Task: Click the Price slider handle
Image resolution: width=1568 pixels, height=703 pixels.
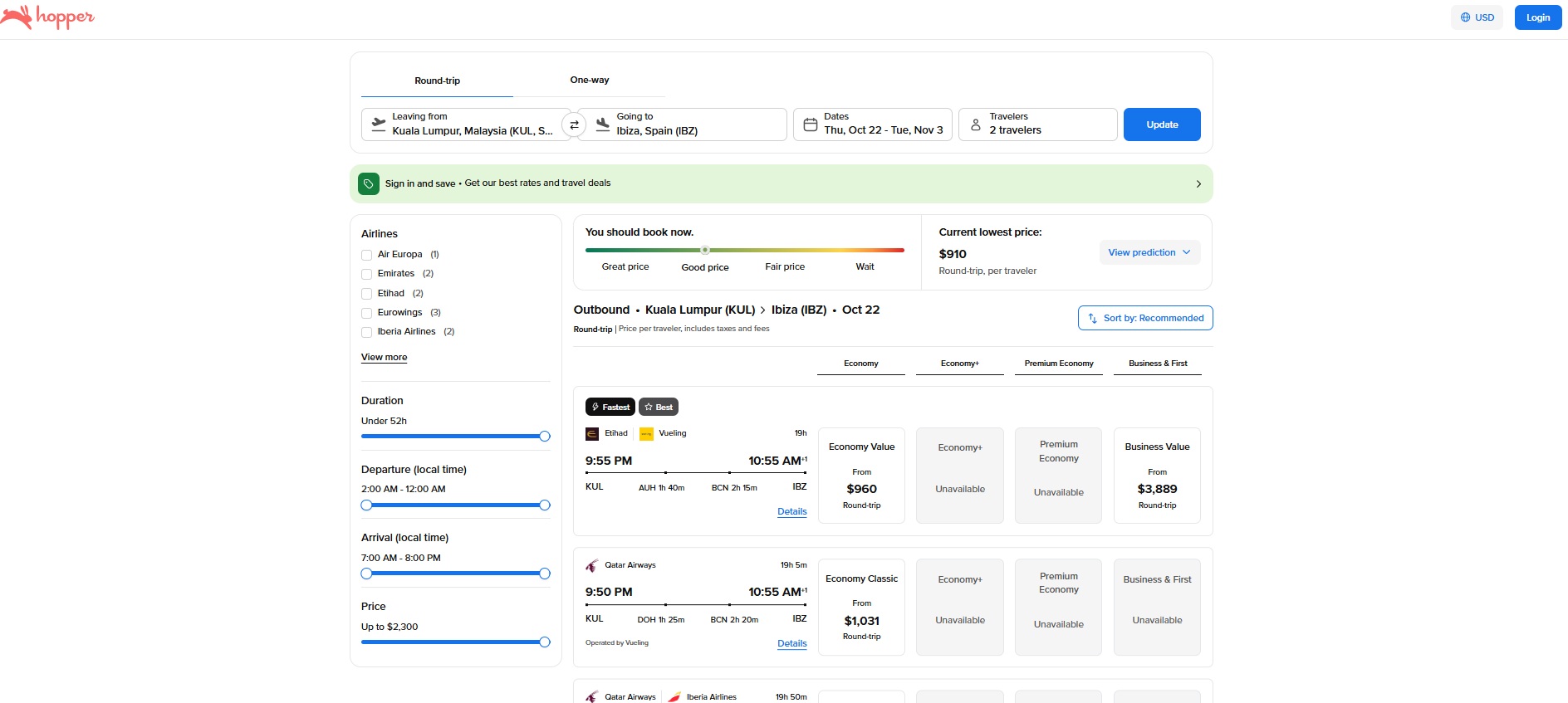Action: 545,642
